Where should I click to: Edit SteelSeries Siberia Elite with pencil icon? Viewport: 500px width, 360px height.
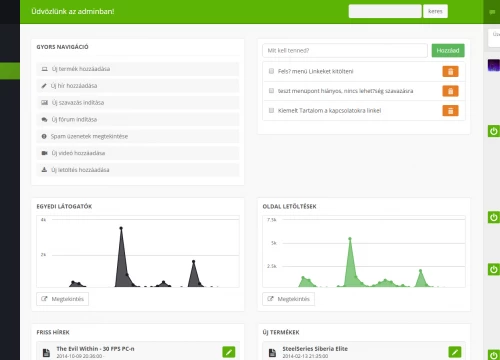pyautogui.click(x=455, y=352)
